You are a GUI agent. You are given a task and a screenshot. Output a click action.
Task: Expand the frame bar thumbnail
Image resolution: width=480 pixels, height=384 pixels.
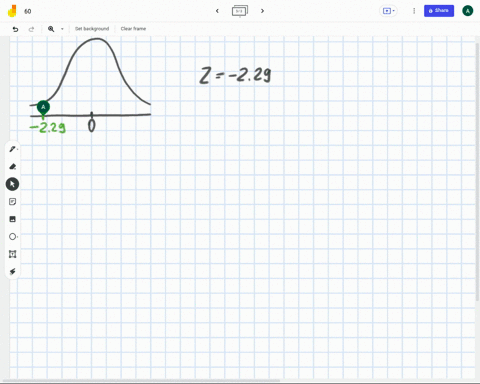pyautogui.click(x=240, y=11)
